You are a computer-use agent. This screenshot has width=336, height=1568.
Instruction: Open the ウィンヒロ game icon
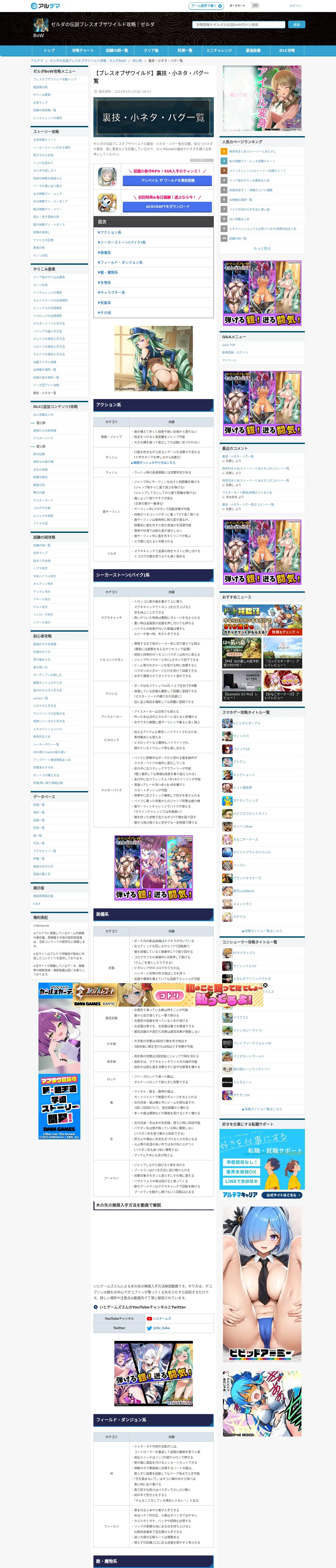(x=227, y=736)
